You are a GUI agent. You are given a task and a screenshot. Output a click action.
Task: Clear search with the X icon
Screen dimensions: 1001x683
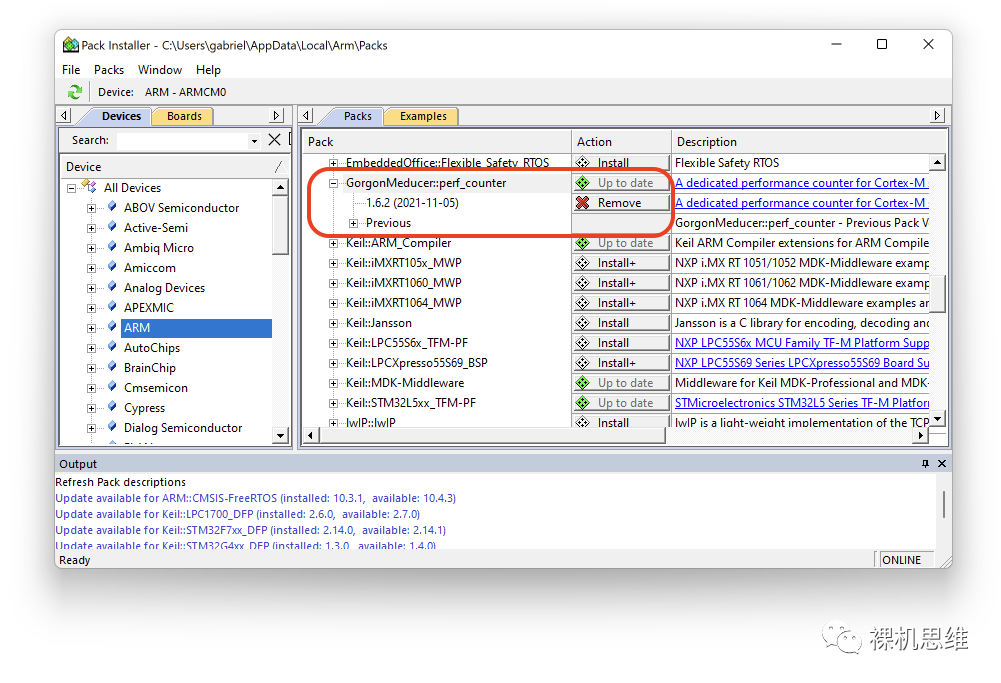(x=274, y=141)
